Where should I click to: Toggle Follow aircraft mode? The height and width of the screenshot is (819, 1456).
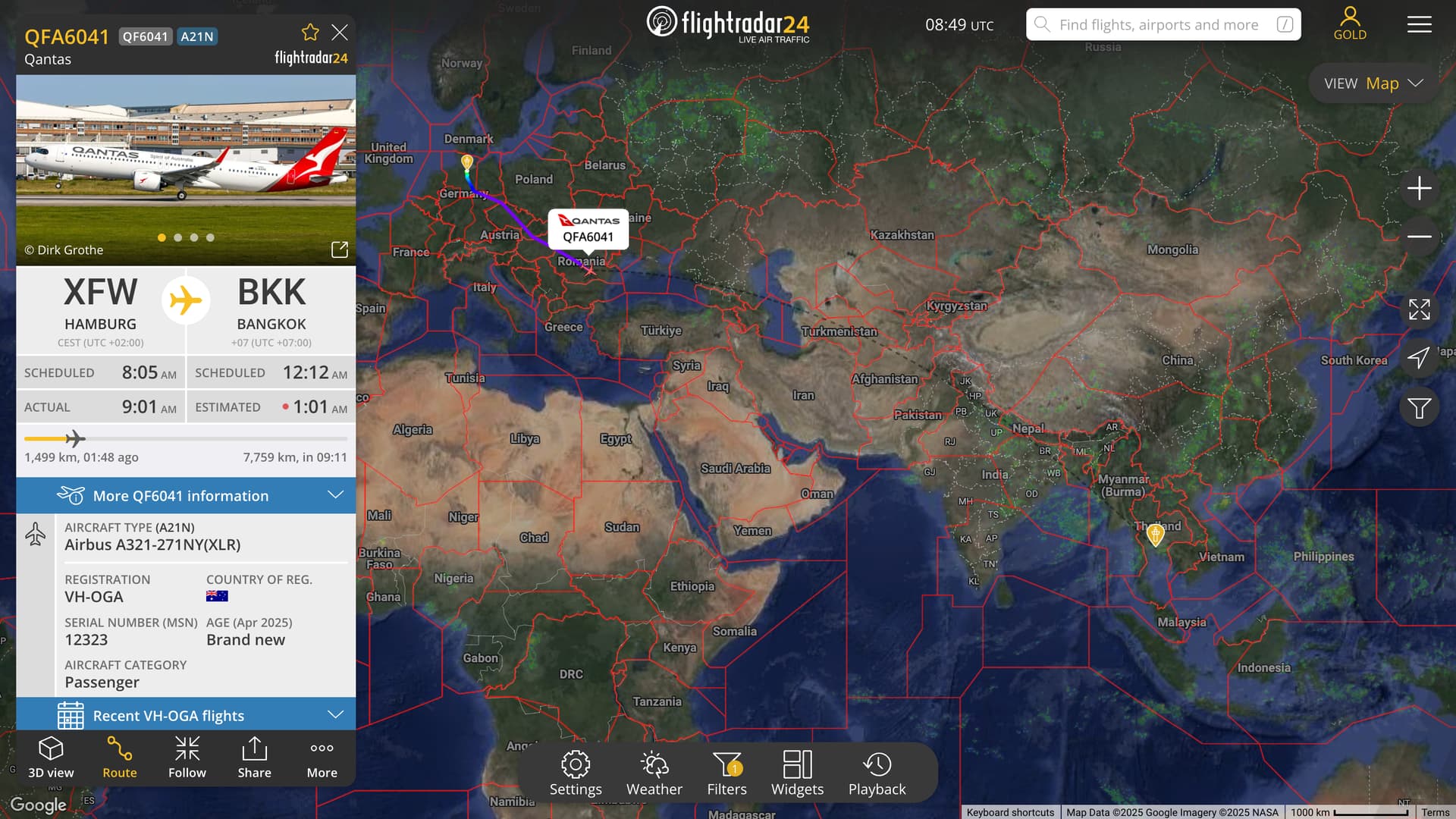pyautogui.click(x=187, y=758)
